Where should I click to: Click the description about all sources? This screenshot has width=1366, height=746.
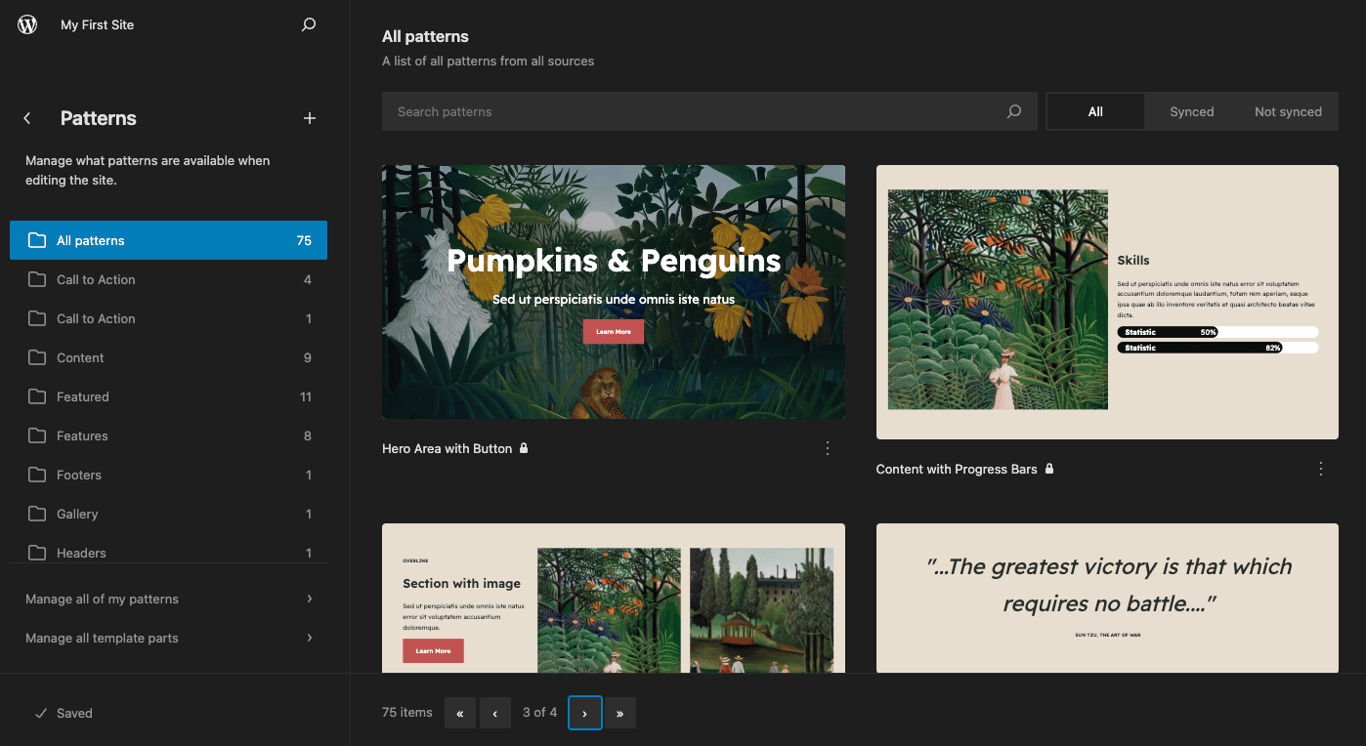click(488, 61)
